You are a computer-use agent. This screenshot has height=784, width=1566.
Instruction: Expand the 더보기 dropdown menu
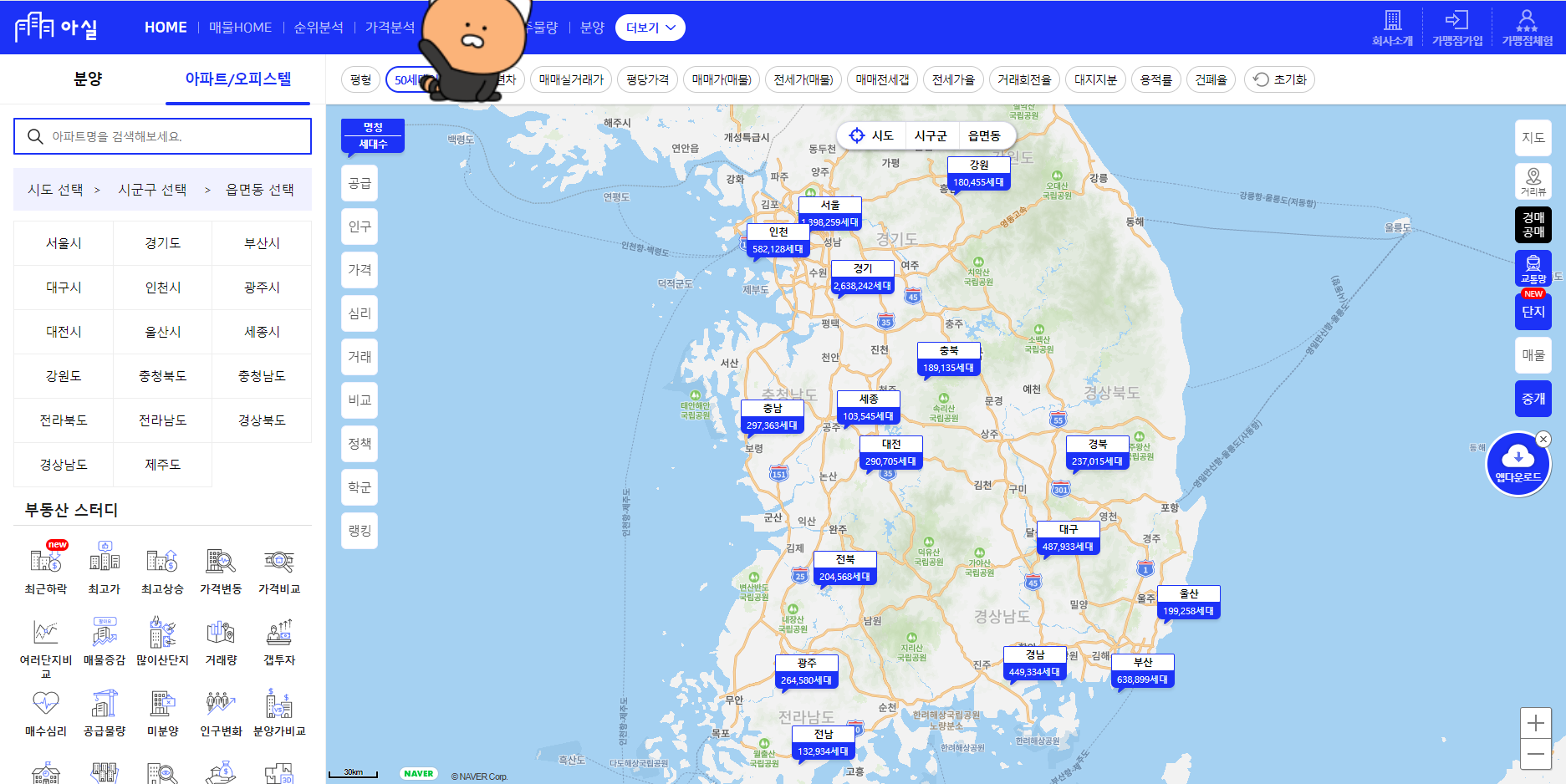pyautogui.click(x=650, y=27)
